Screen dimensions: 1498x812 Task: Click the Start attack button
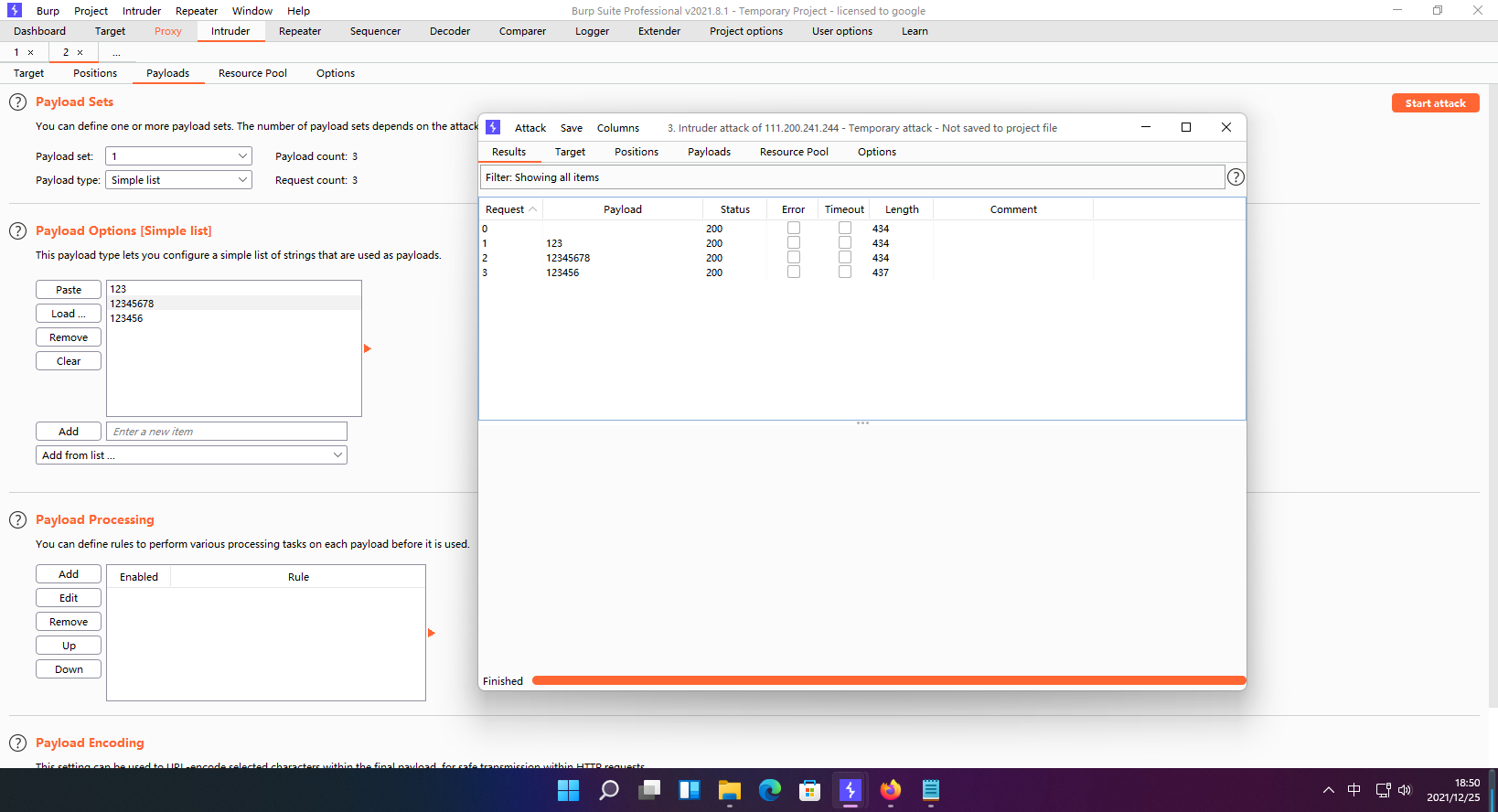click(1436, 103)
